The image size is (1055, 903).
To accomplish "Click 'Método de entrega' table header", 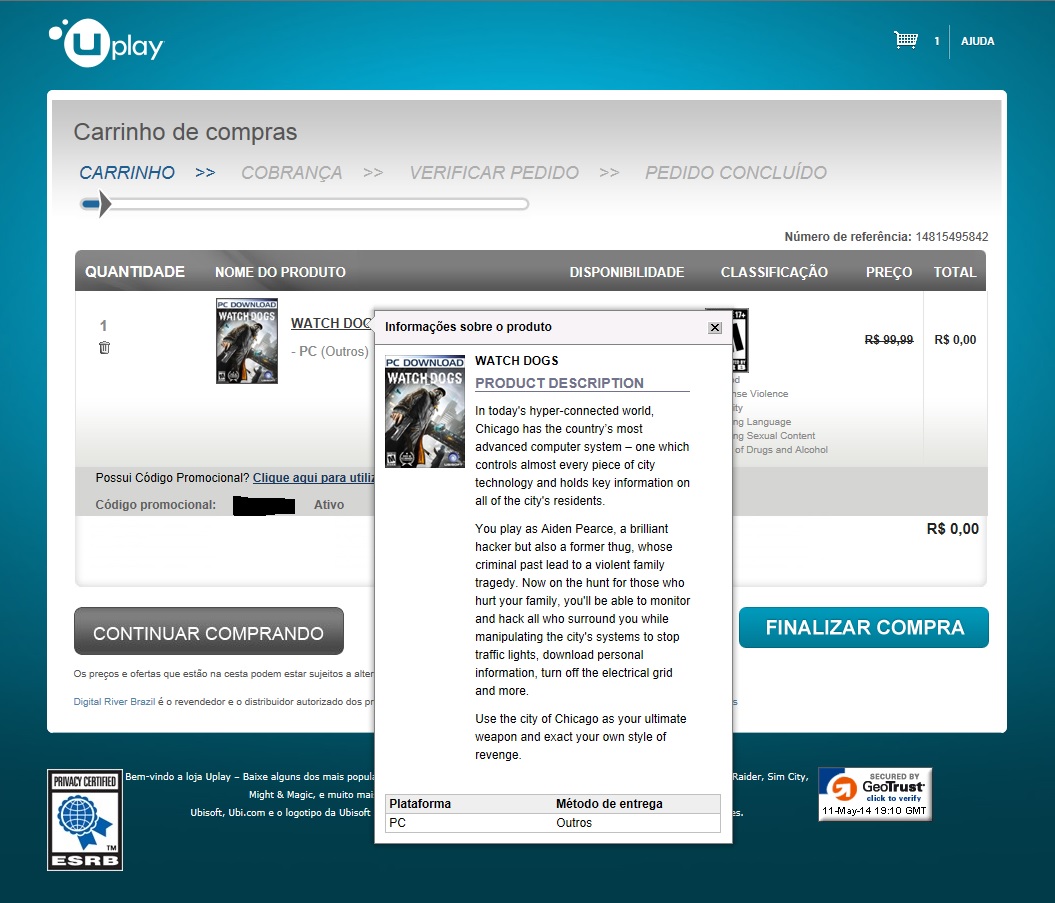I will [x=609, y=804].
